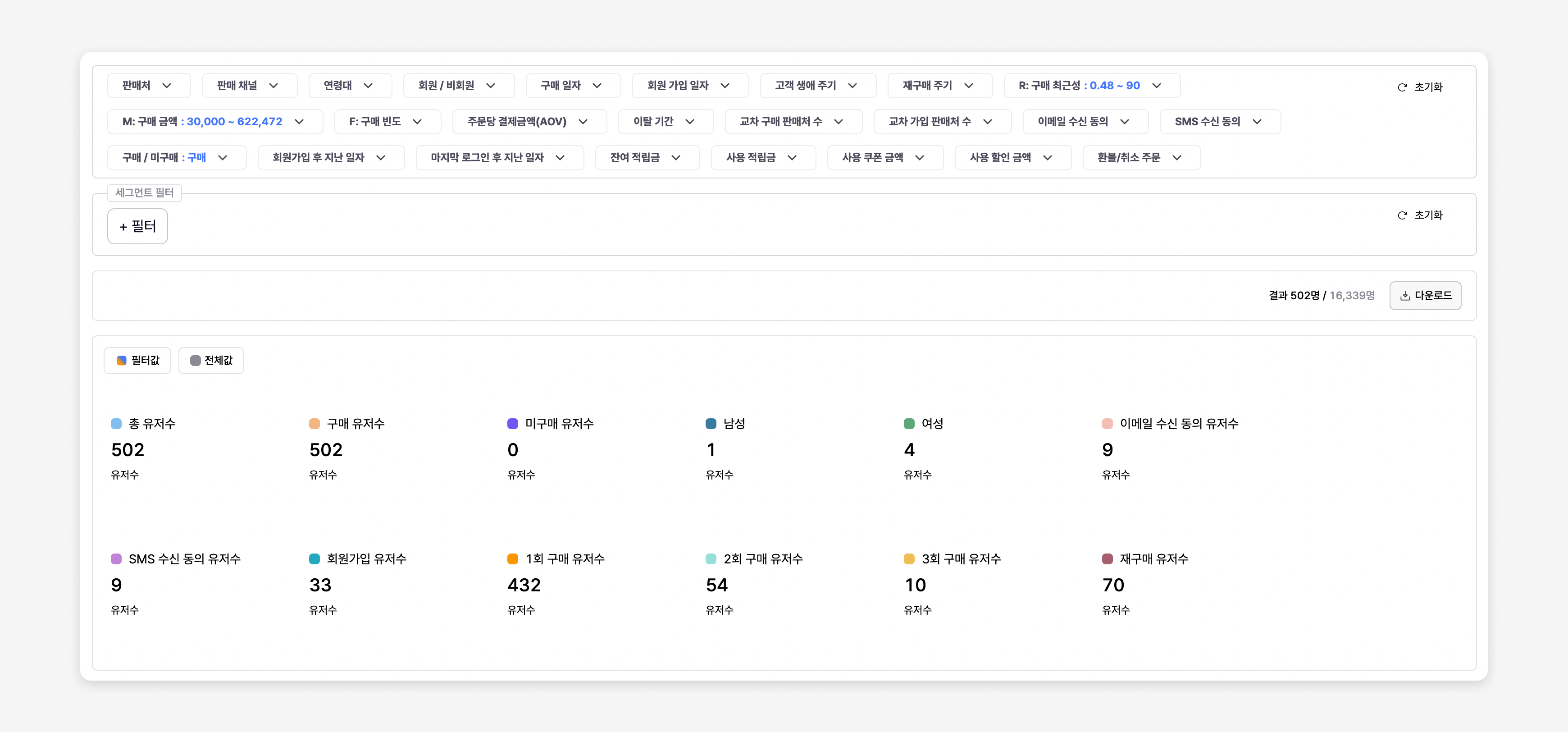This screenshot has width=1568, height=732.
Task: Click 이메일 수신 동의 유저수 swatch
Action: coord(1107,423)
